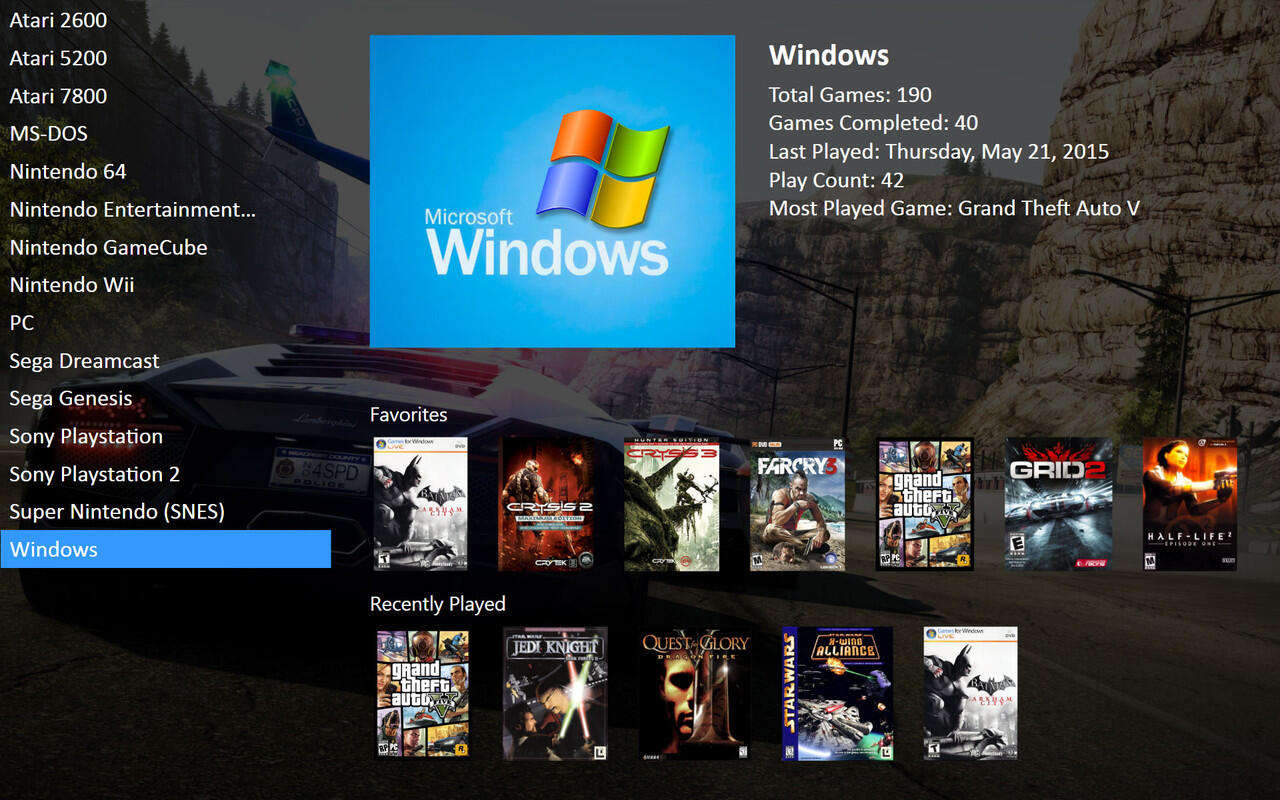Select Sony Playstation platform
Image resolution: width=1280 pixels, height=800 pixels.
click(166, 436)
